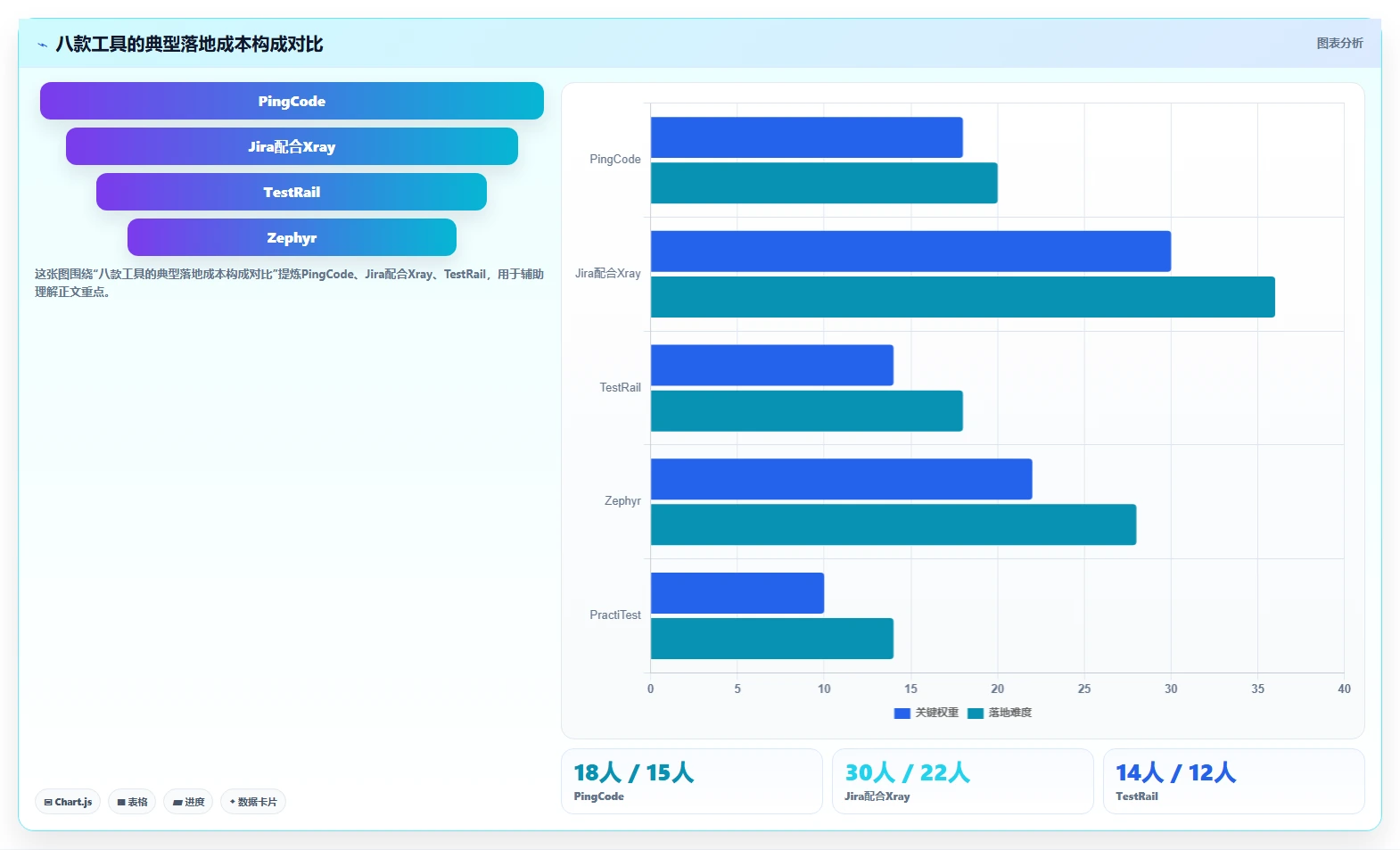
Task: Click the 进度 tag chip
Action: point(188,802)
